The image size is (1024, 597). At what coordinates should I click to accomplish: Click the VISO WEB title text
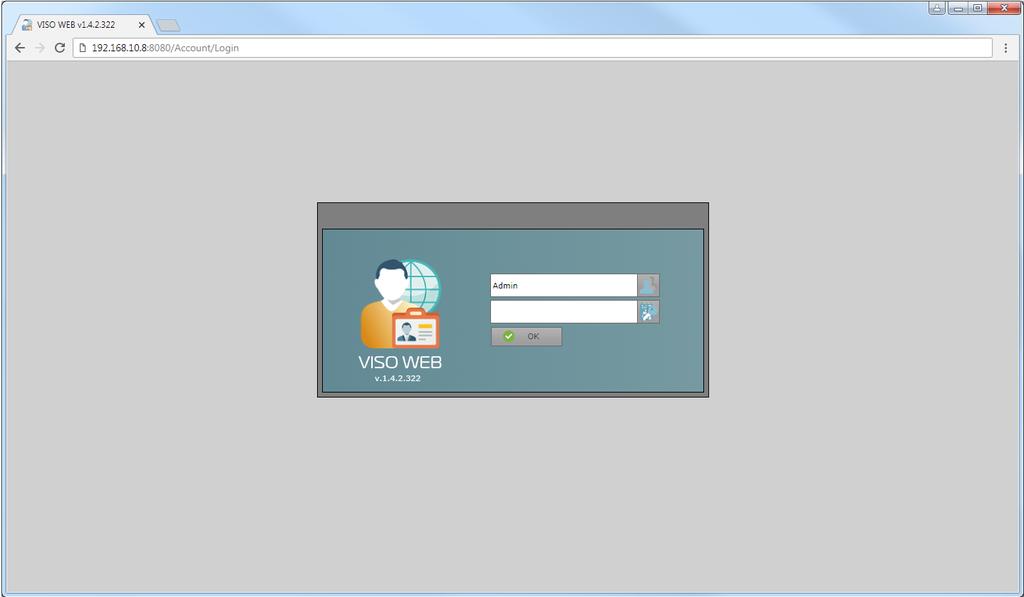click(x=400, y=362)
